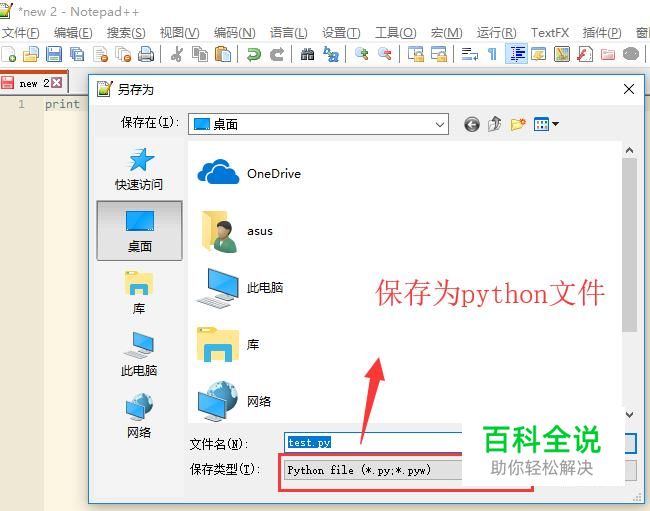Open 保存类型 Python file dropdown
Screen dimensions: 650x511
[373, 470]
